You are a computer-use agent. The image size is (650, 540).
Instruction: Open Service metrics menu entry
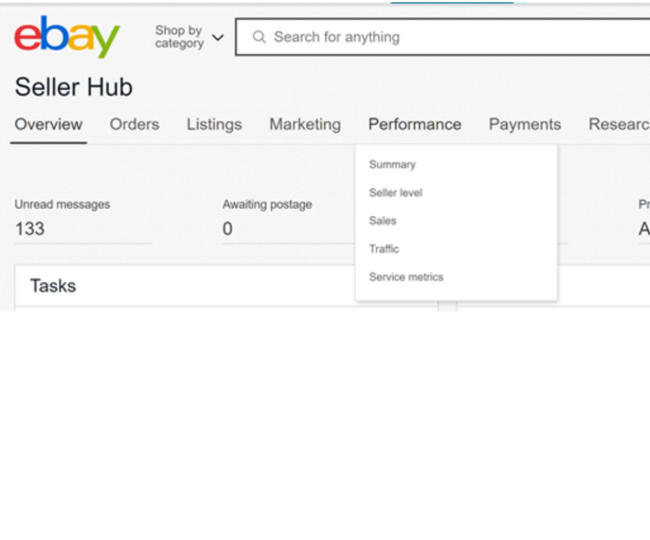click(406, 277)
